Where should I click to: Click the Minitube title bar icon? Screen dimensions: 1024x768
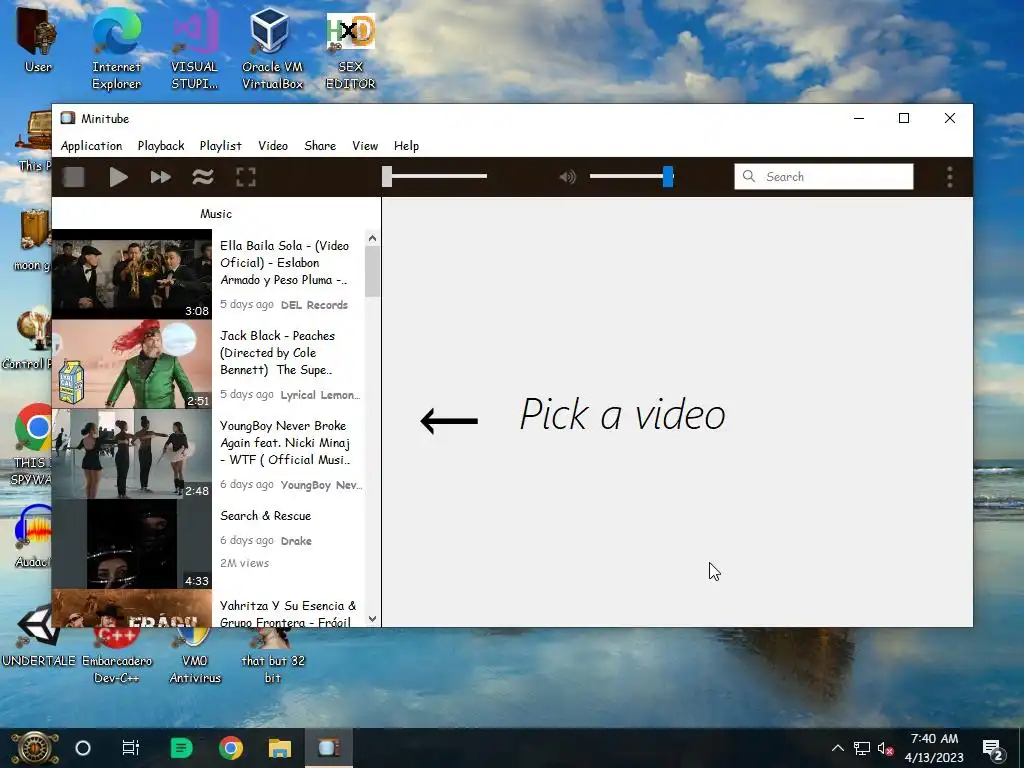tap(68, 118)
